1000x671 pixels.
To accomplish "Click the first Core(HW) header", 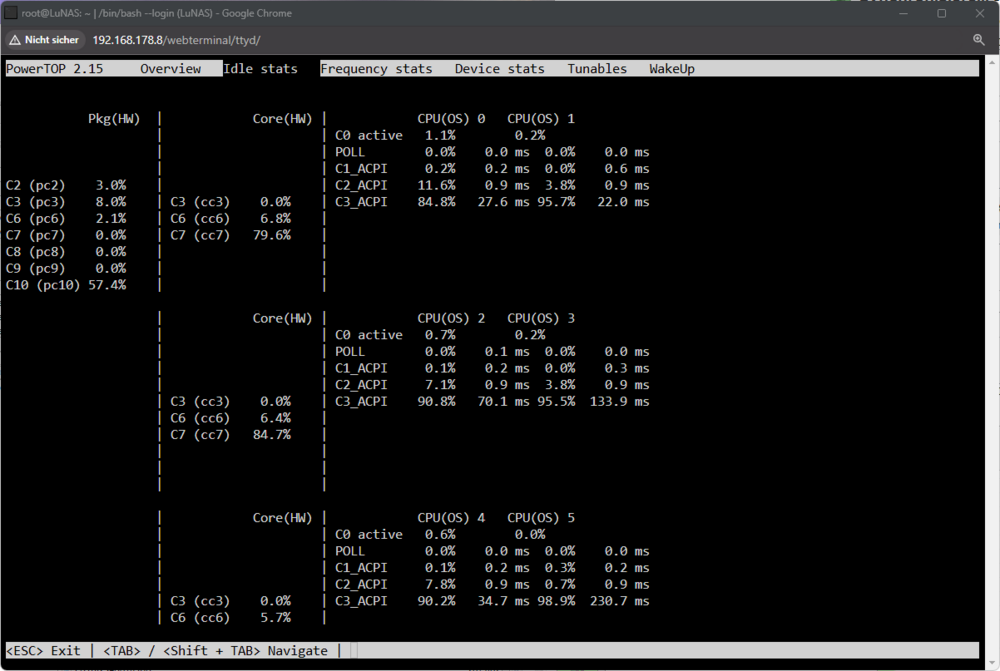I will (x=283, y=119).
